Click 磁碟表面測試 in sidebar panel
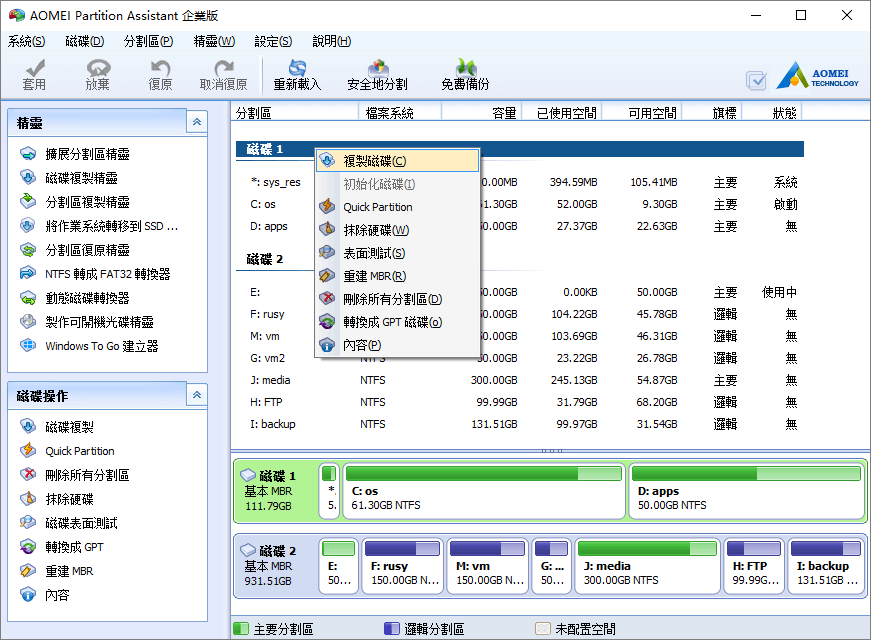The width and height of the screenshot is (871, 640). pyautogui.click(x=68, y=523)
